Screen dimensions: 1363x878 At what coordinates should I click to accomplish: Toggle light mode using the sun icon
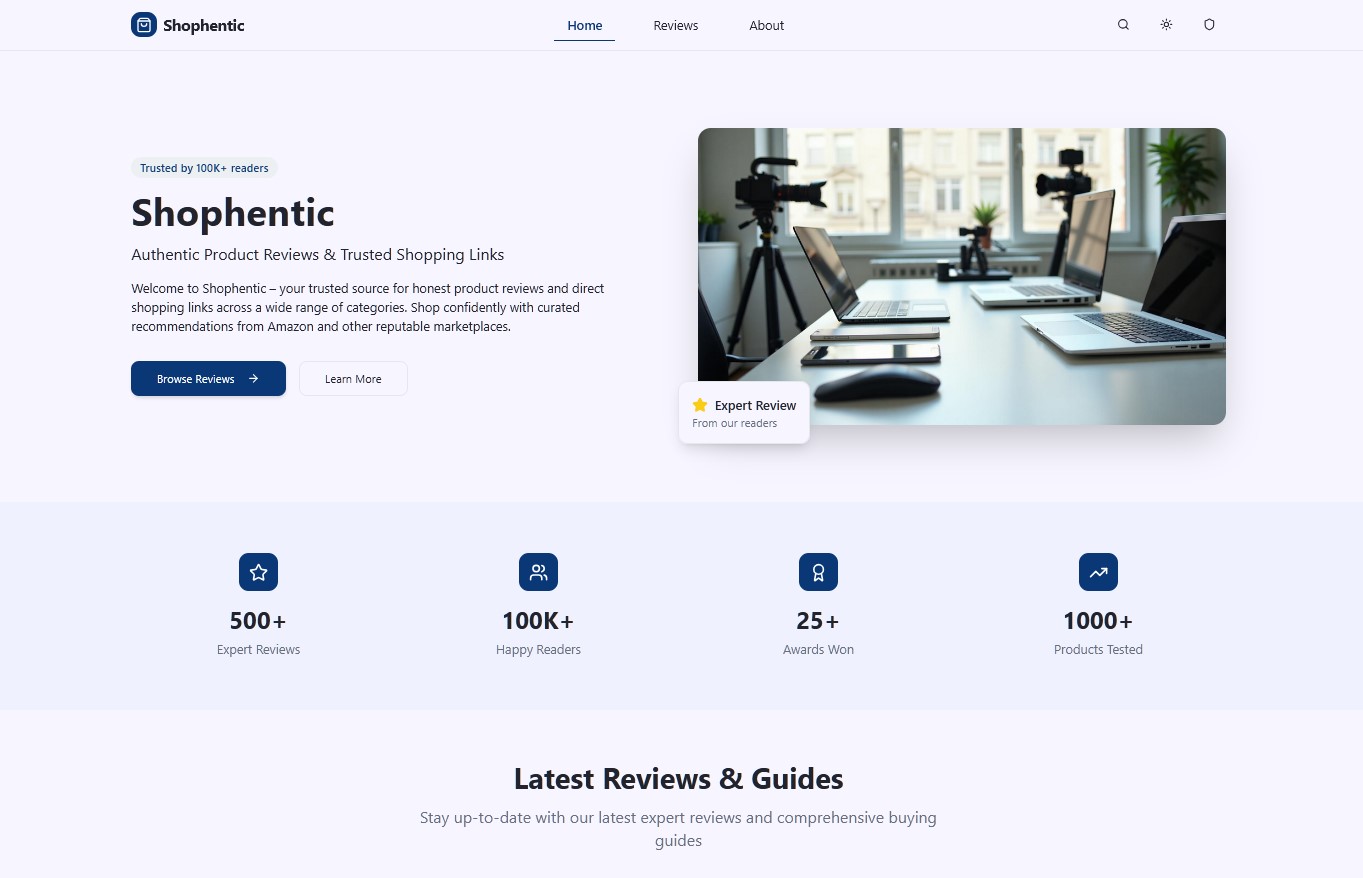click(x=1166, y=24)
